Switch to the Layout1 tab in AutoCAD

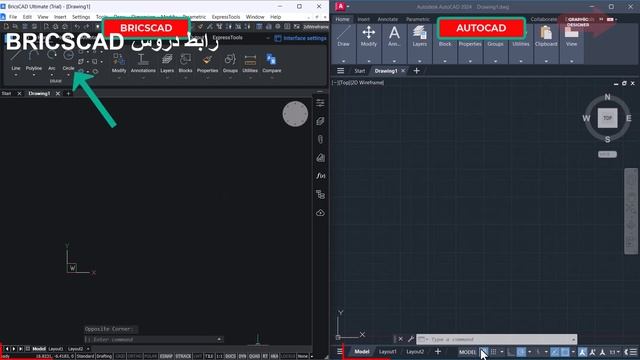[x=387, y=351]
